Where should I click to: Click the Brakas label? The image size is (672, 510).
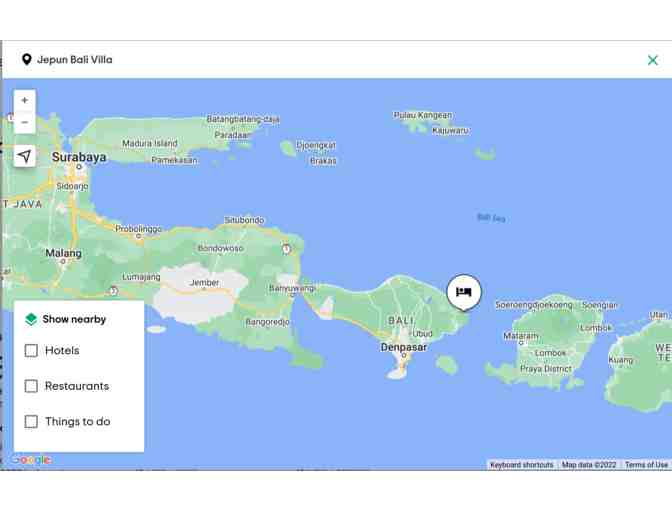pos(323,161)
